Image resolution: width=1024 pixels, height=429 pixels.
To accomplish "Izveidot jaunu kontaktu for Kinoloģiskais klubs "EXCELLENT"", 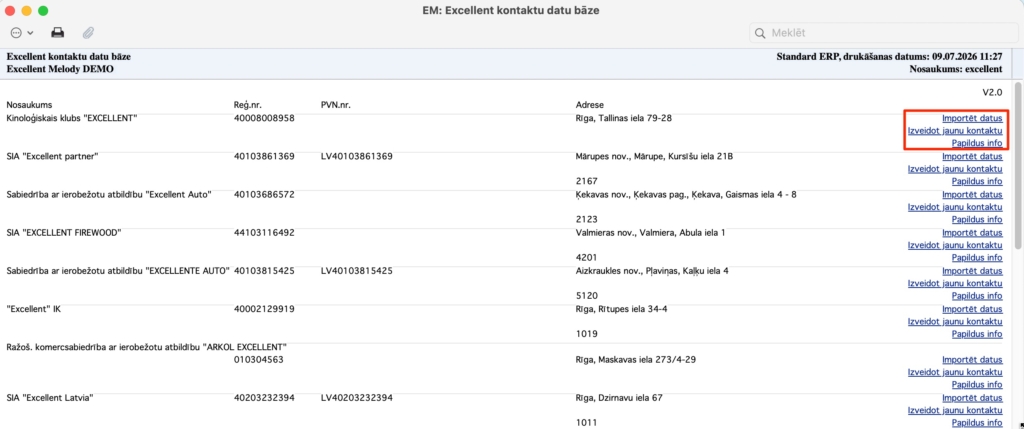I will (x=955, y=131).
